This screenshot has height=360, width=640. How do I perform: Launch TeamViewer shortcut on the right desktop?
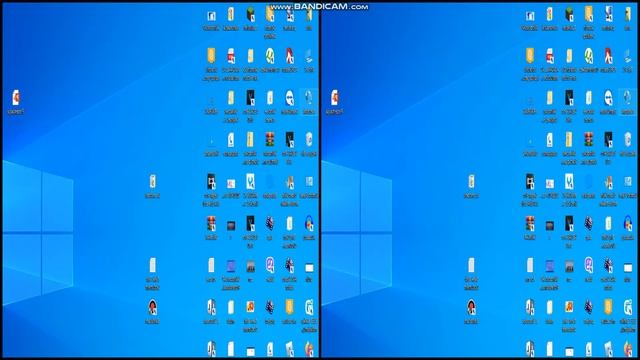coord(608,98)
